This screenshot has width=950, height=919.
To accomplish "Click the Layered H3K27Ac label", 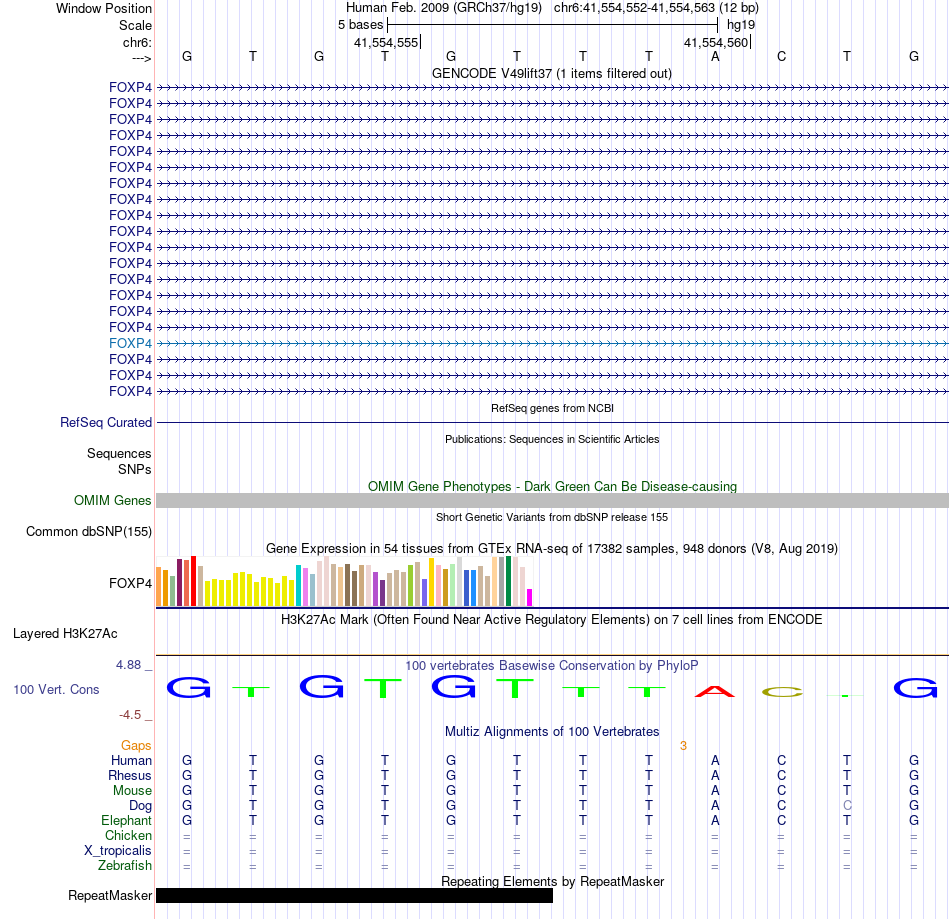I will pyautogui.click(x=65, y=634).
